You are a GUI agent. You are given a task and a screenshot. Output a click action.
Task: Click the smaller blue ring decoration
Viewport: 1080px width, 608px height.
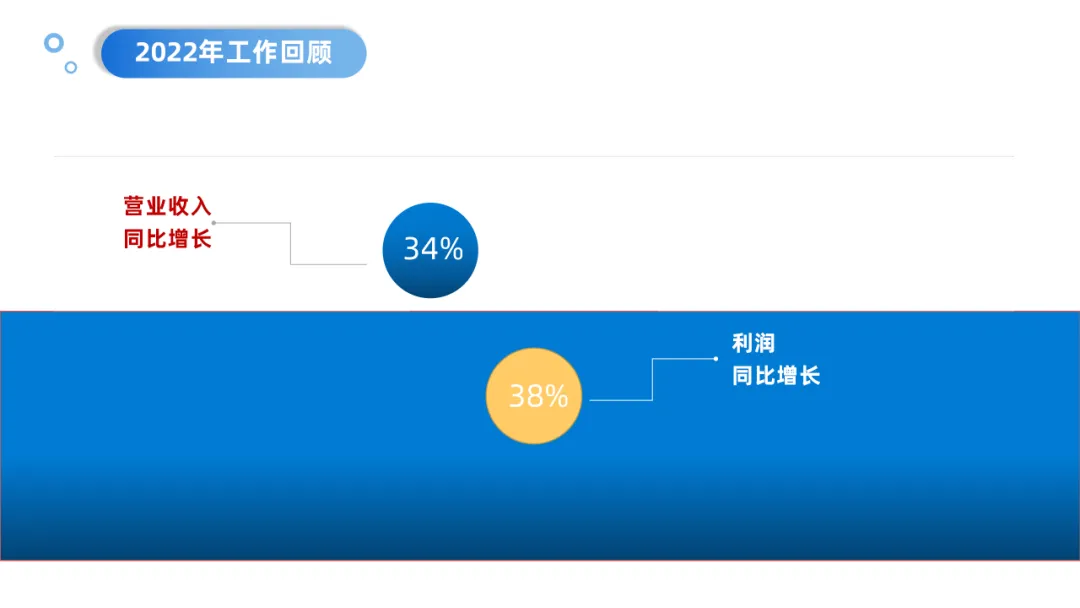[x=71, y=67]
